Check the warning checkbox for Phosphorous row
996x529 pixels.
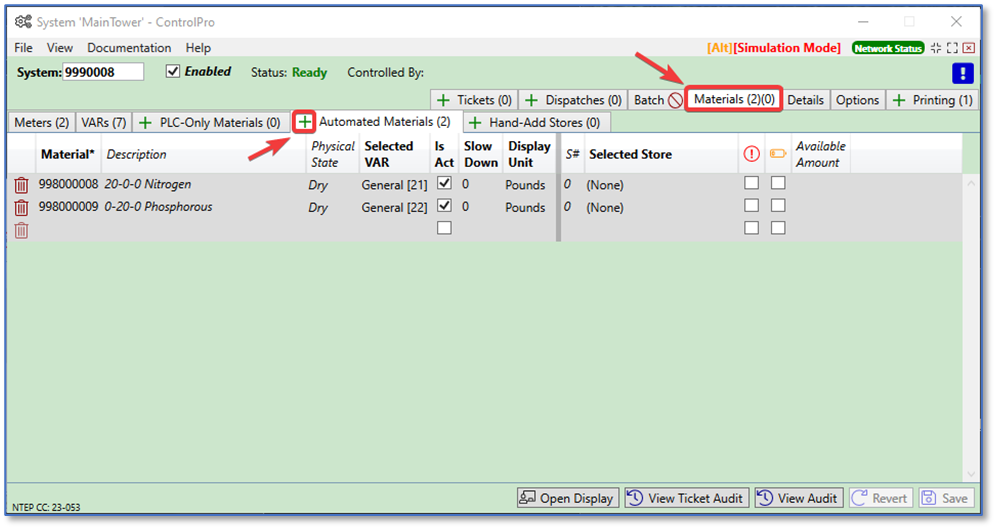751,206
